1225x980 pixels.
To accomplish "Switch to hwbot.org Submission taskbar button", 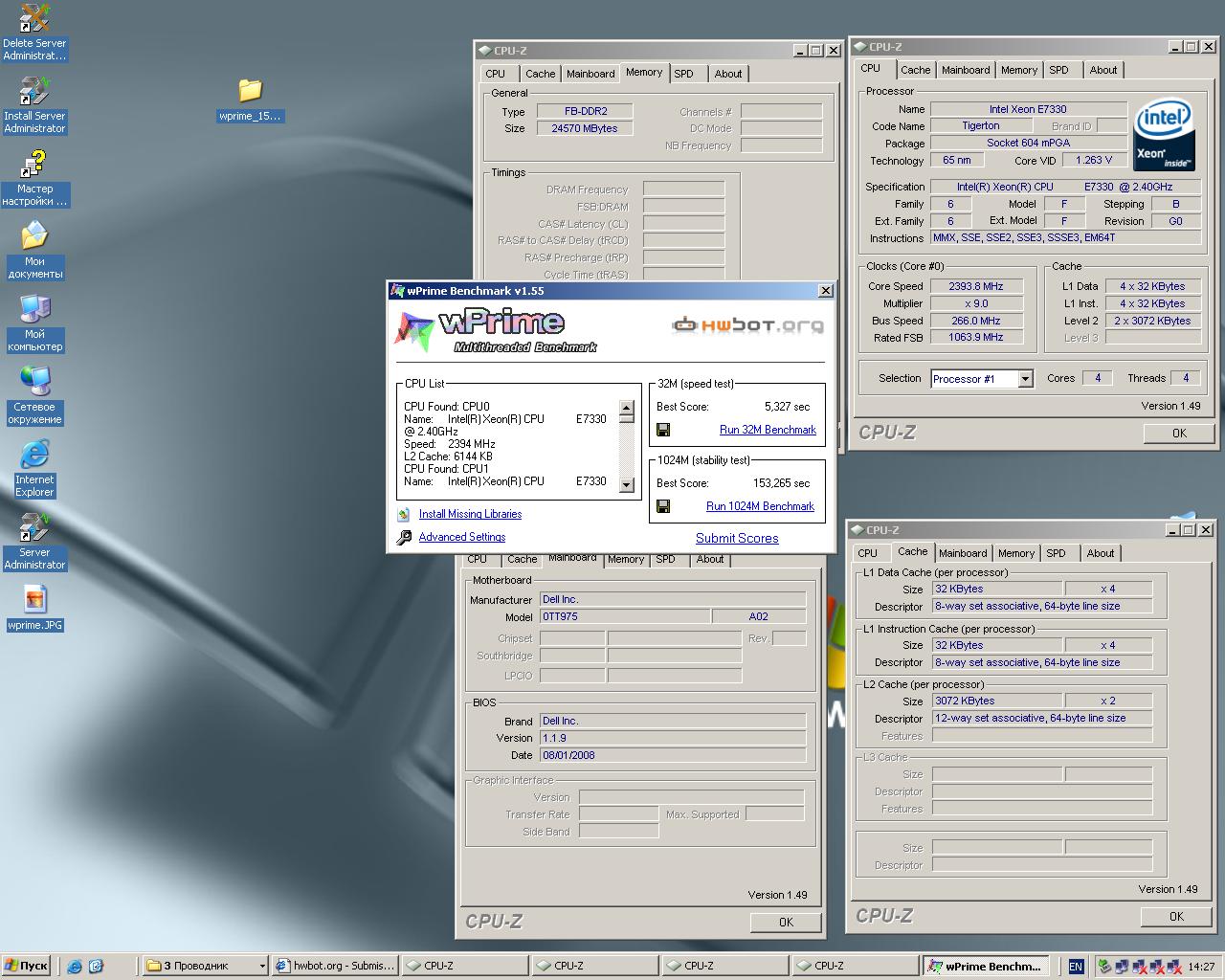I will 334,966.
